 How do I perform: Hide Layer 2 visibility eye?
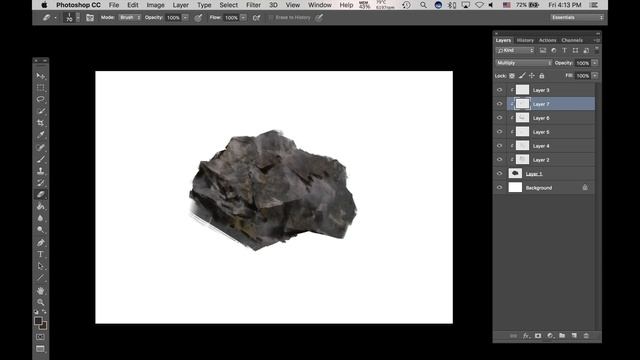(500, 159)
